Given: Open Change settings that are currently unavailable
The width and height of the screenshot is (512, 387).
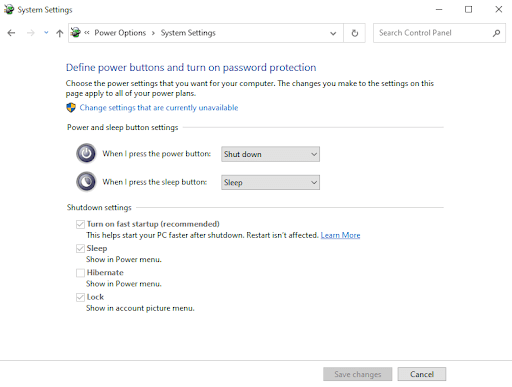Looking at the screenshot, I should 159,108.
